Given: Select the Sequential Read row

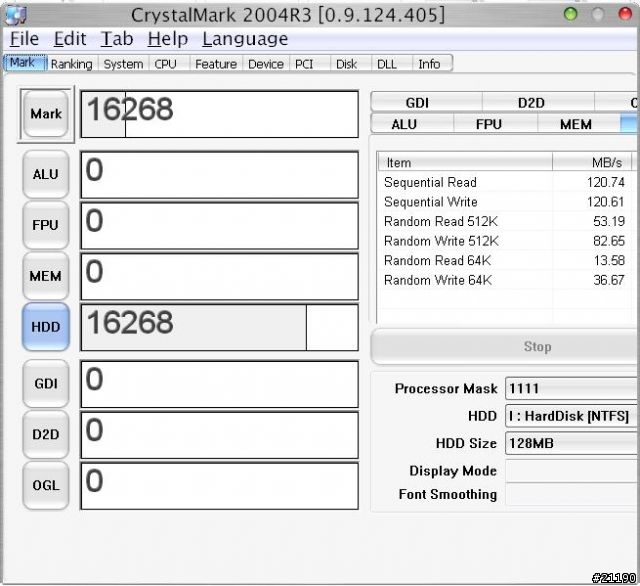Looking at the screenshot, I should coord(505,182).
